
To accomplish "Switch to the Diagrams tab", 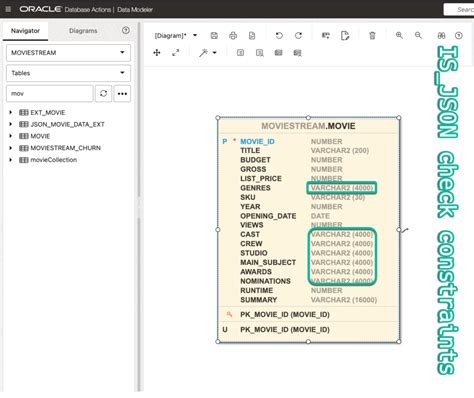I will (x=83, y=31).
